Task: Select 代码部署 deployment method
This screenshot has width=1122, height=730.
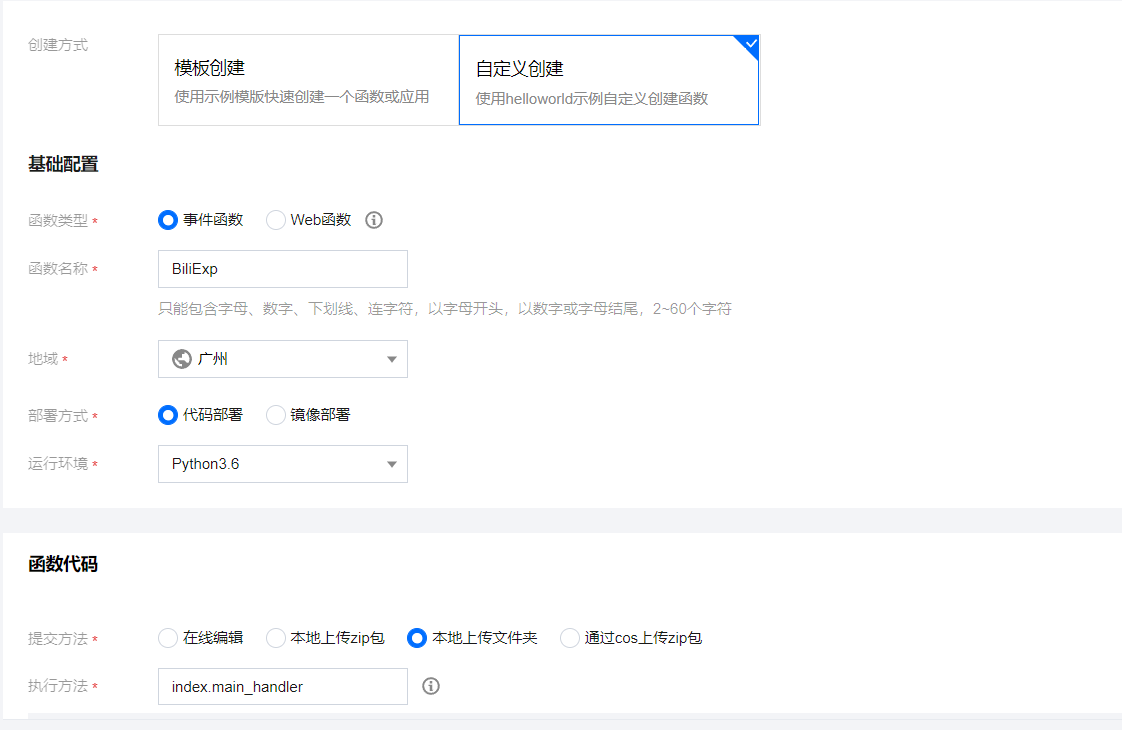Action: (x=167, y=415)
